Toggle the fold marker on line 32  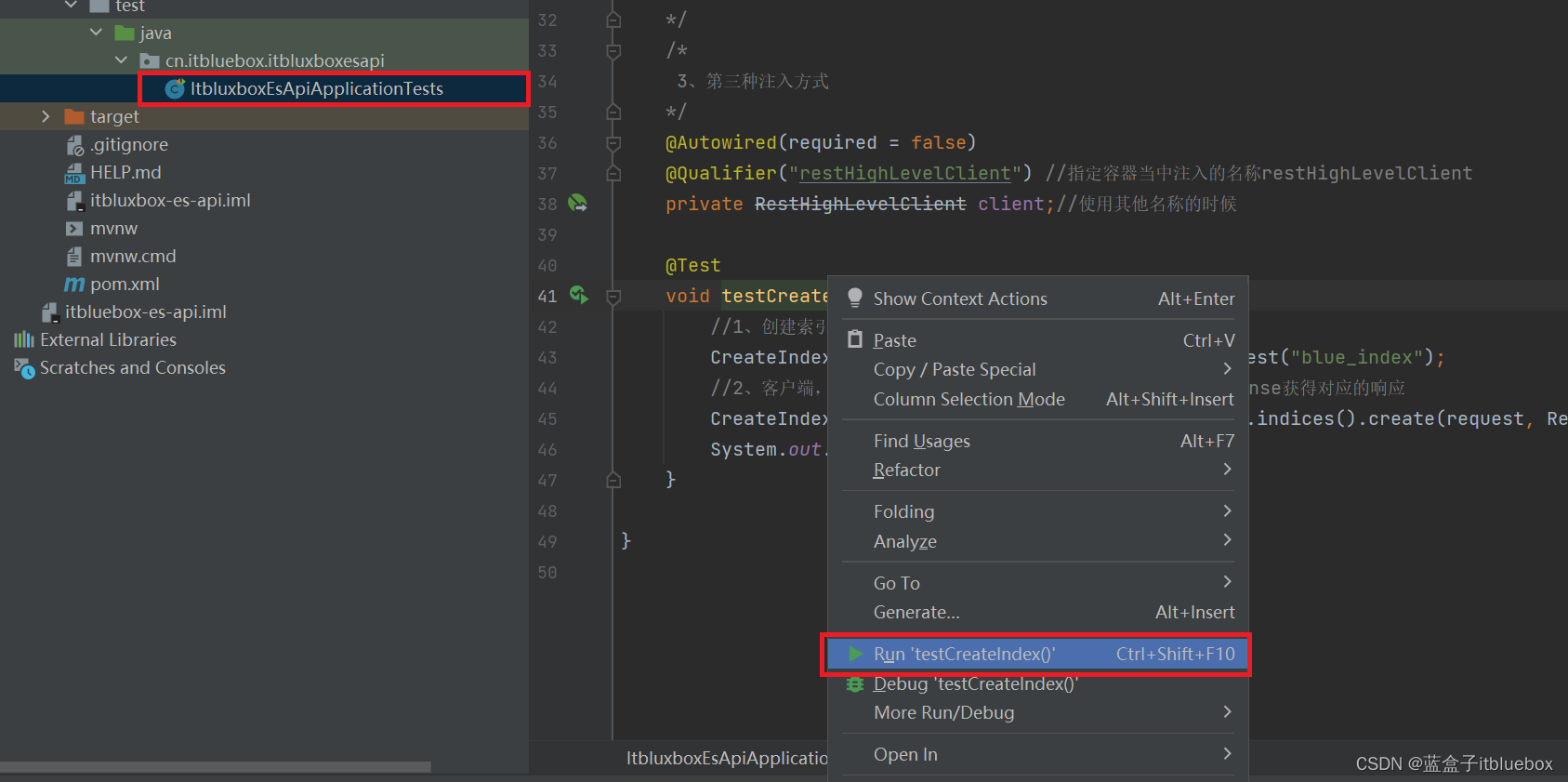pyautogui.click(x=613, y=20)
